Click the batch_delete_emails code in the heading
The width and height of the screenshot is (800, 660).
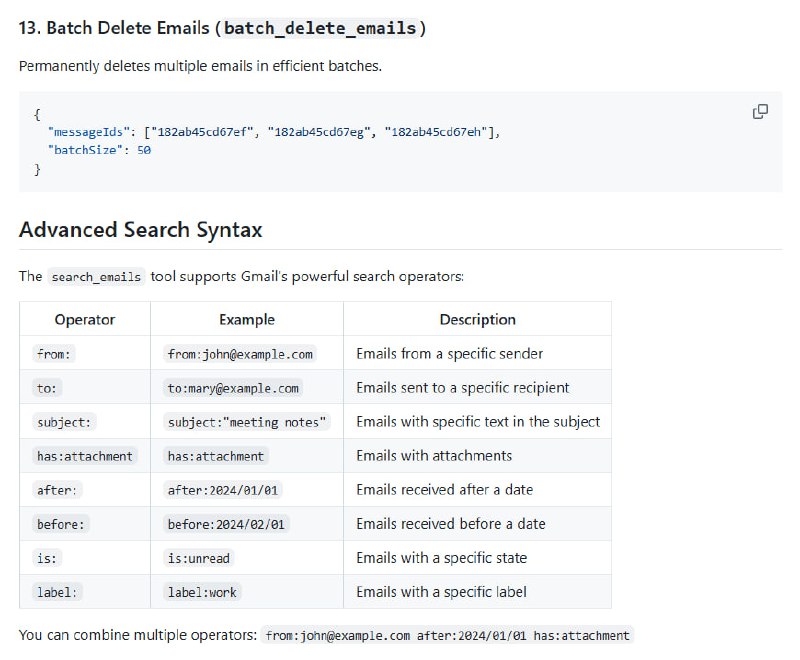click(x=319, y=28)
